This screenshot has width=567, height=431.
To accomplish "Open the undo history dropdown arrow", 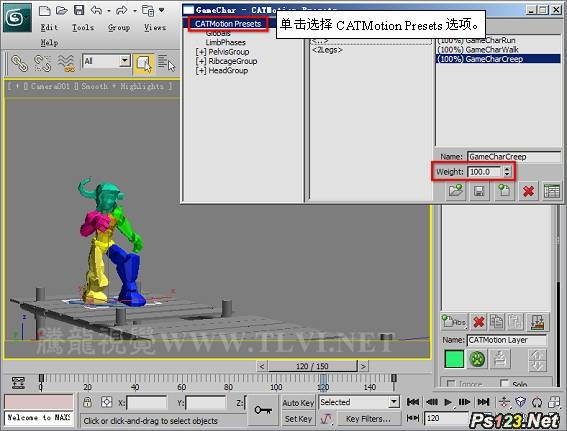I will (108, 11).
